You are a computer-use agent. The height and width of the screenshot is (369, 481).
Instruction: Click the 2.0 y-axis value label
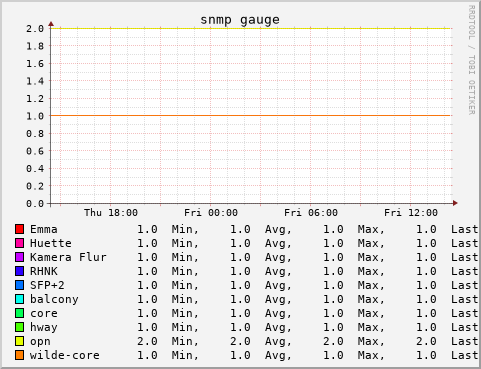pyautogui.click(x=35, y=29)
